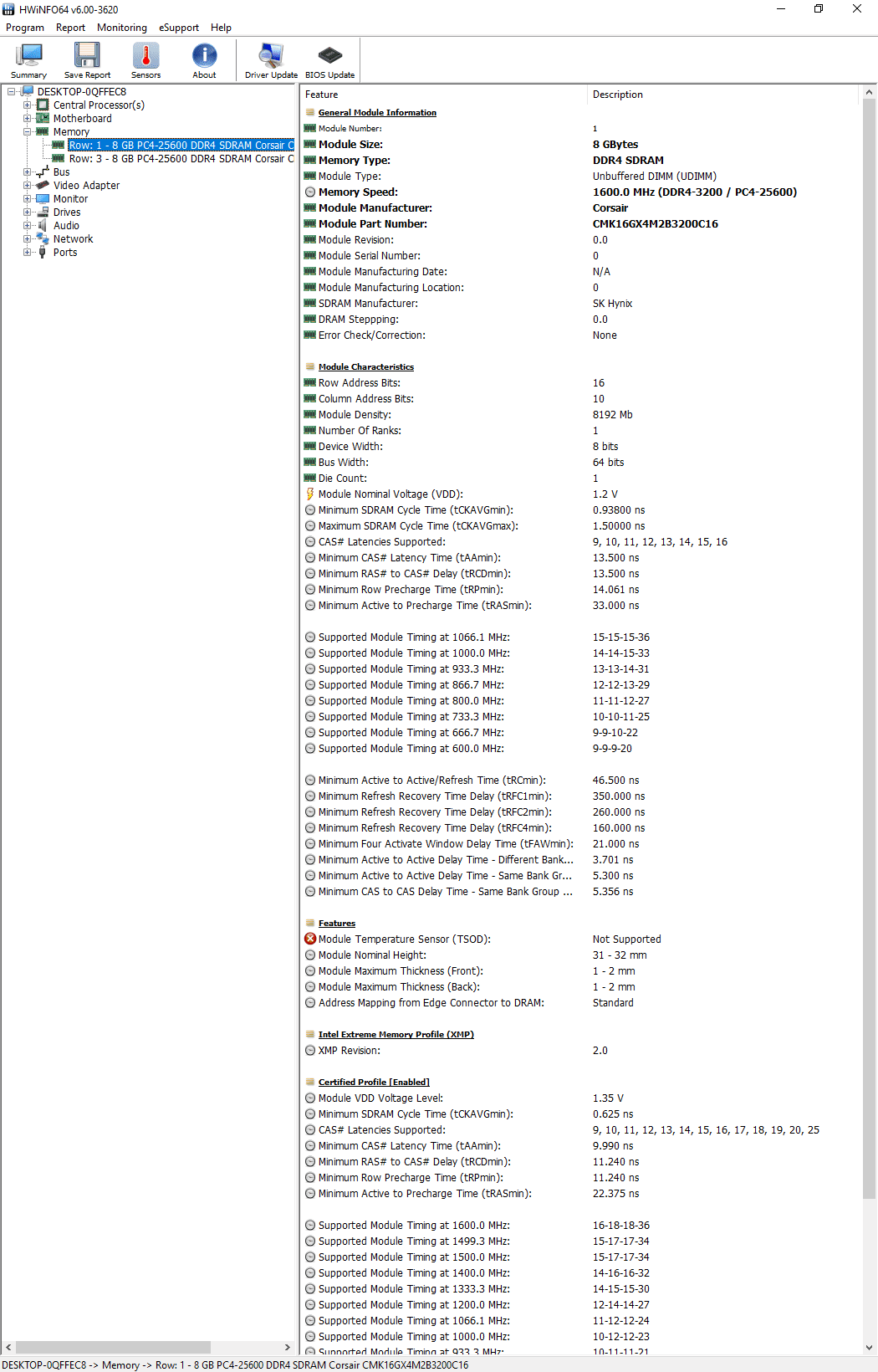Expand the Network tree node
Viewport: 878px width, 1372px height.
(x=28, y=239)
